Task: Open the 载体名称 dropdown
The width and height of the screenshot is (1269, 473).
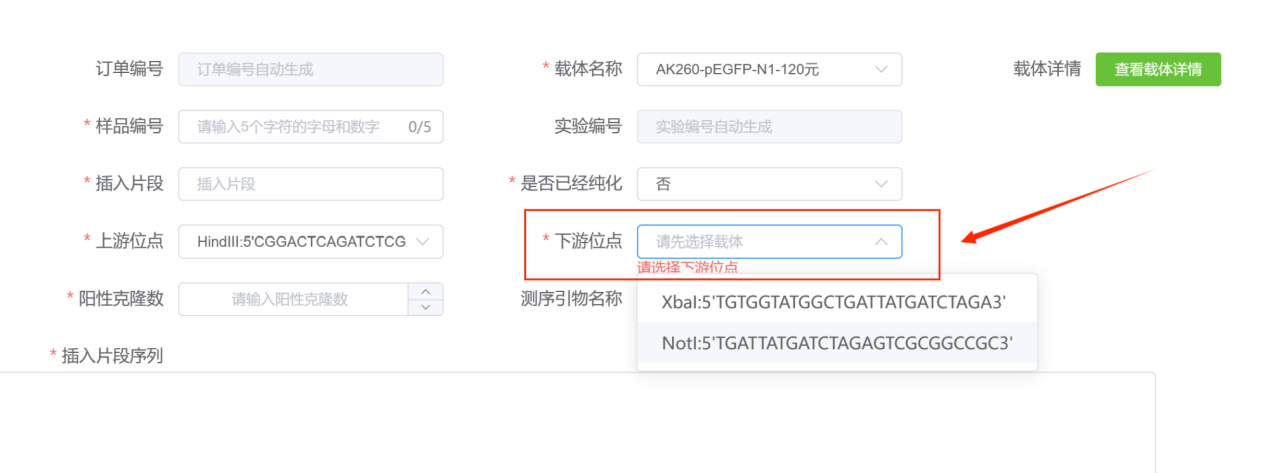Action: (768, 70)
